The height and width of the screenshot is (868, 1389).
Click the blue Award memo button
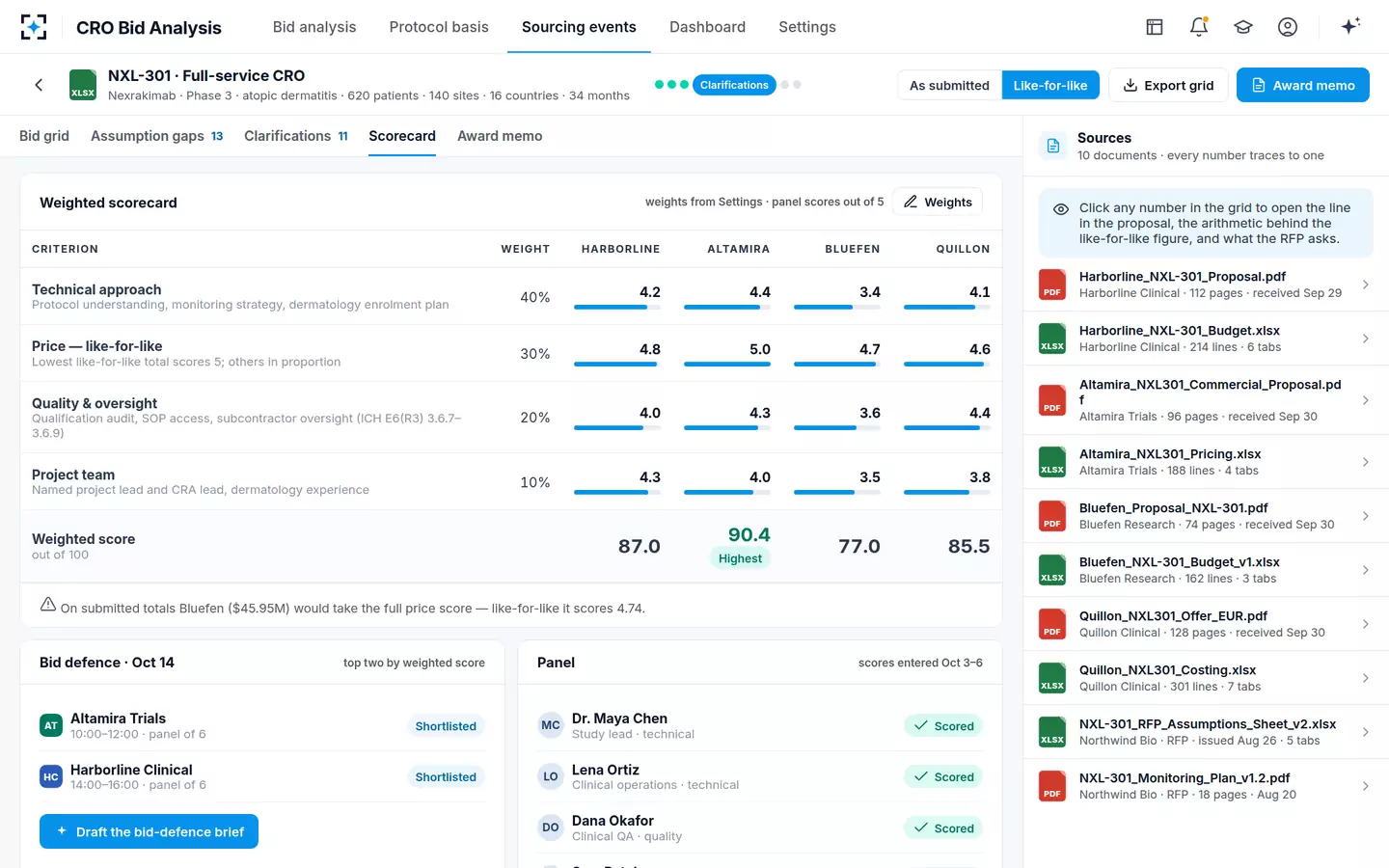pos(1303,85)
